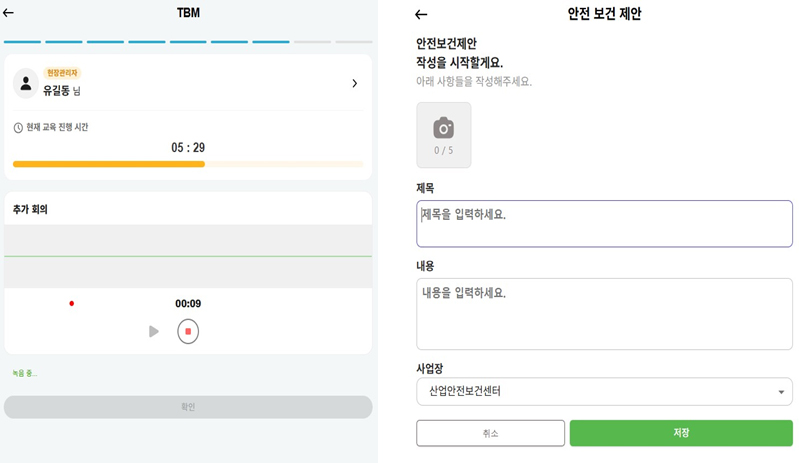799x463 pixels.
Task: Click into the 내용 text area
Action: coord(604,313)
